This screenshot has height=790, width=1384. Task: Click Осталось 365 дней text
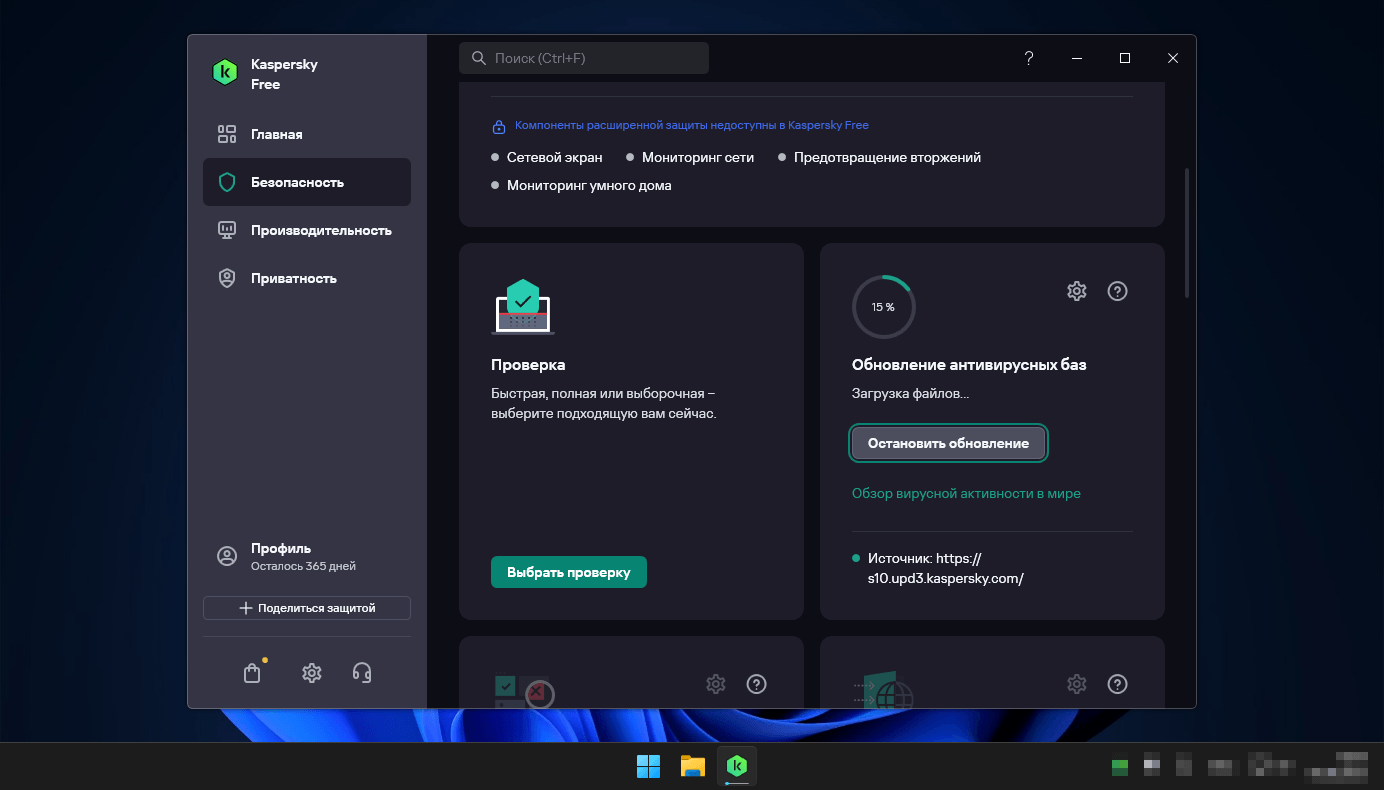[x=303, y=566]
